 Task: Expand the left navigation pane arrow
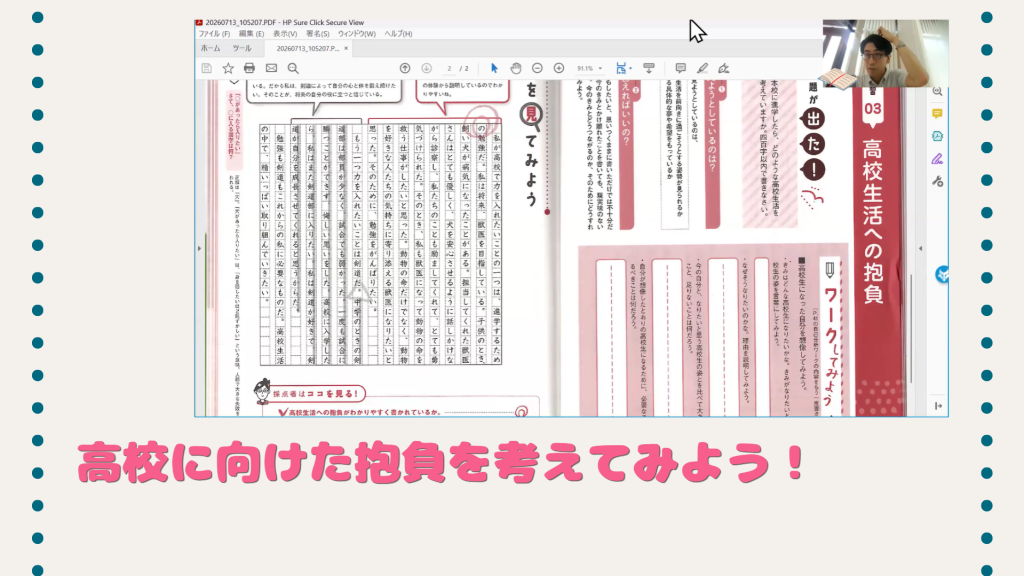click(199, 248)
